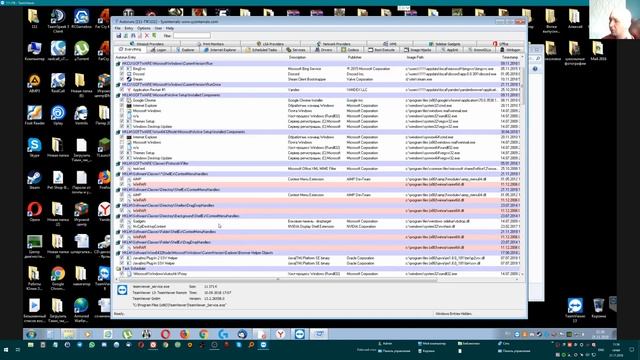Viewport: 640px width, 360px height.
Task: Select the Task Scheduler group row
Action: 317,269
